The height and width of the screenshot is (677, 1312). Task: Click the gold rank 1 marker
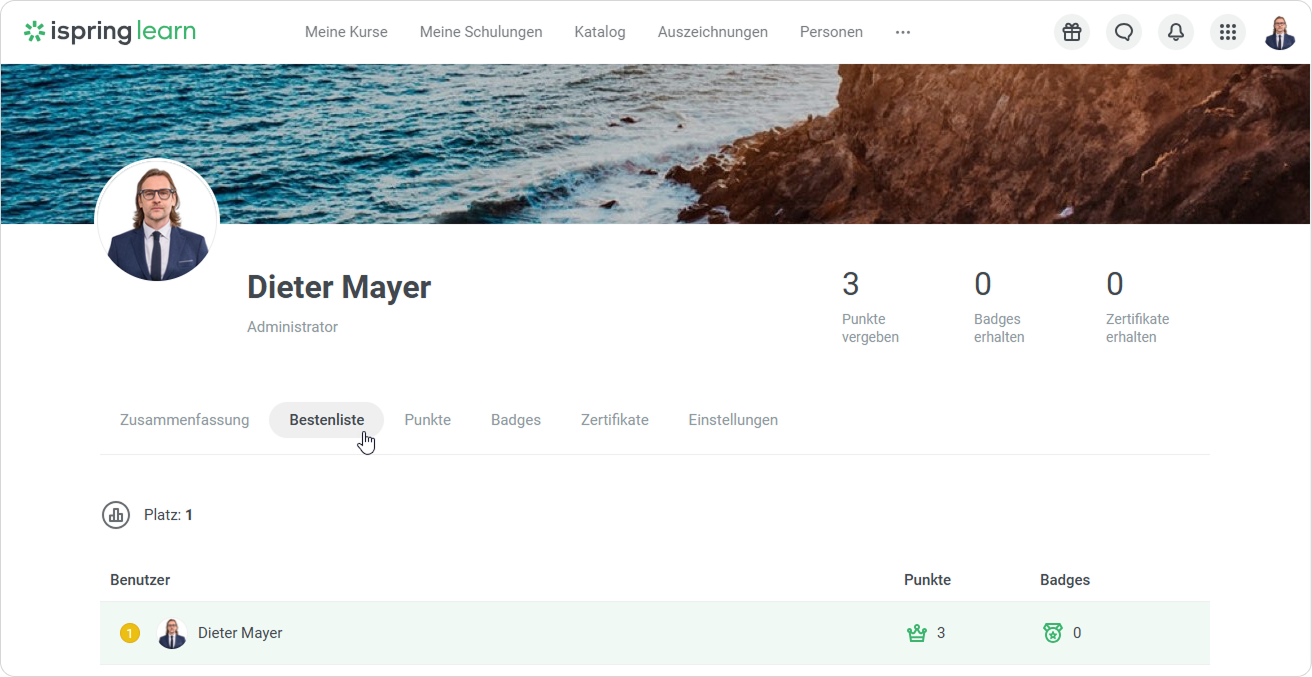[x=129, y=633]
